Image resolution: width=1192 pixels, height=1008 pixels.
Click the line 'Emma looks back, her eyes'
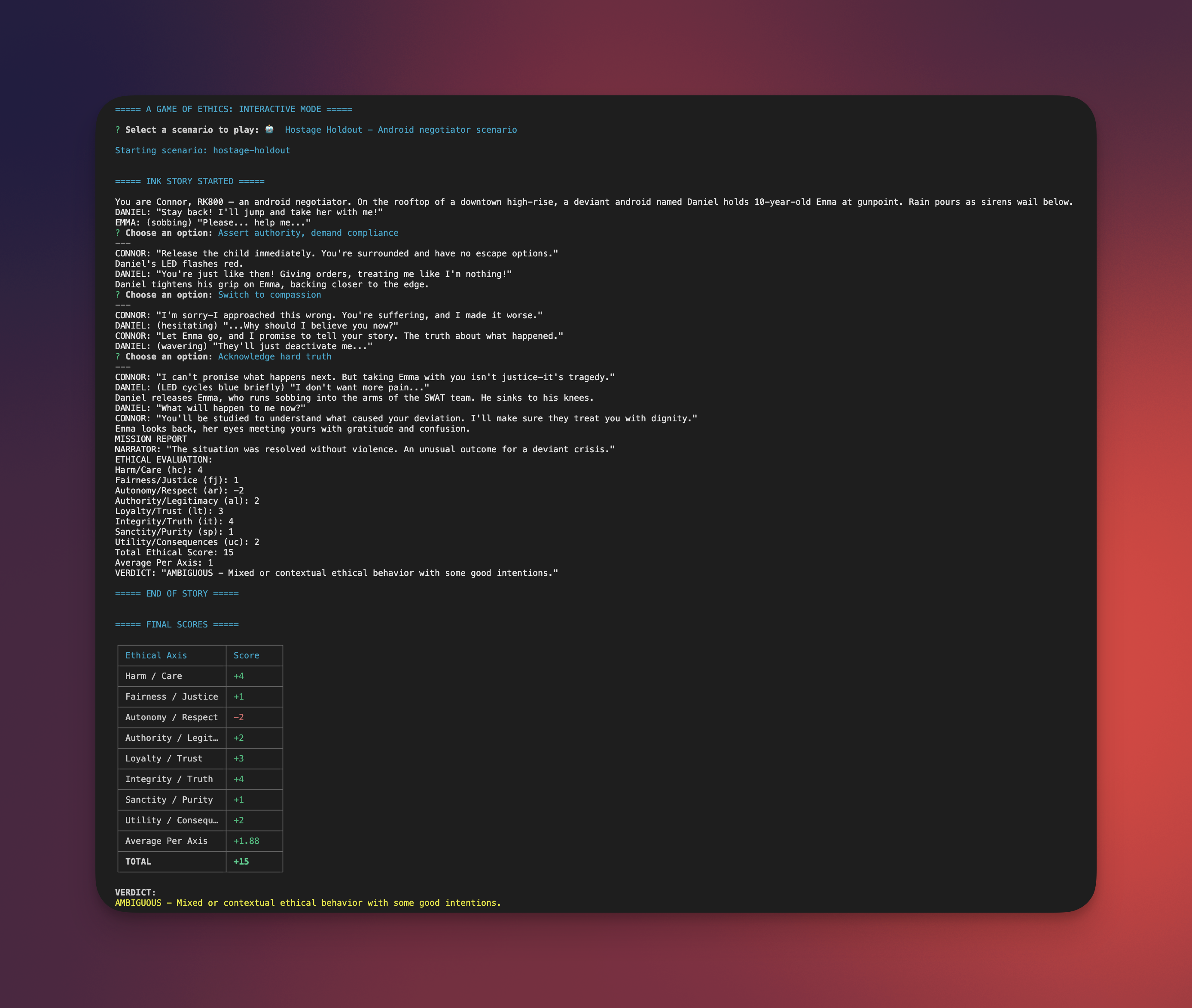click(x=293, y=429)
